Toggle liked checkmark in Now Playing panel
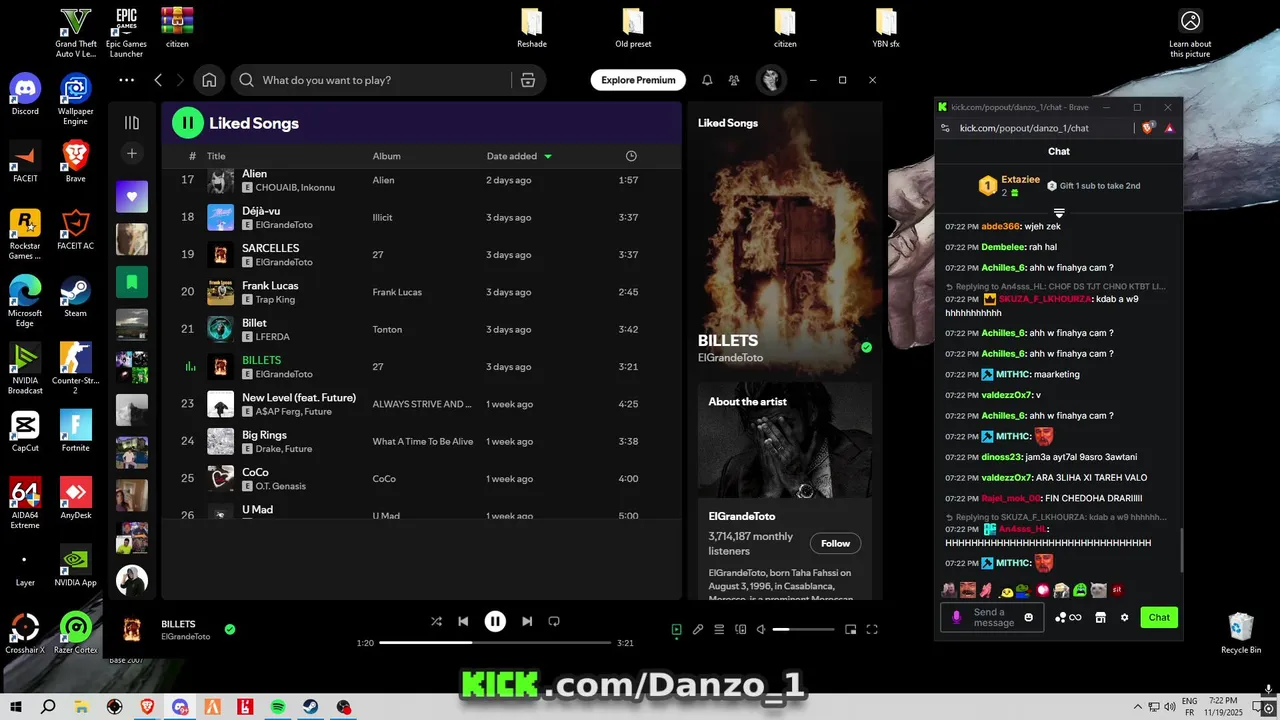1280x720 pixels. coord(867,347)
